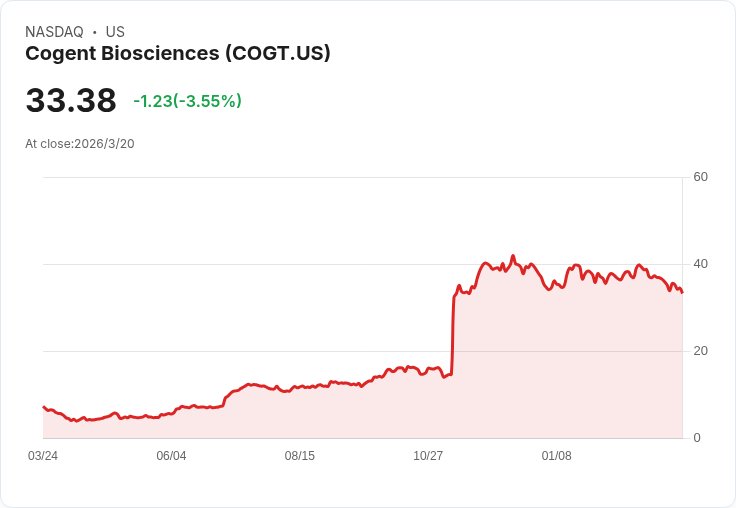Click the -1.23(-3.55%) price change
This screenshot has width=736, height=508.
(x=187, y=101)
